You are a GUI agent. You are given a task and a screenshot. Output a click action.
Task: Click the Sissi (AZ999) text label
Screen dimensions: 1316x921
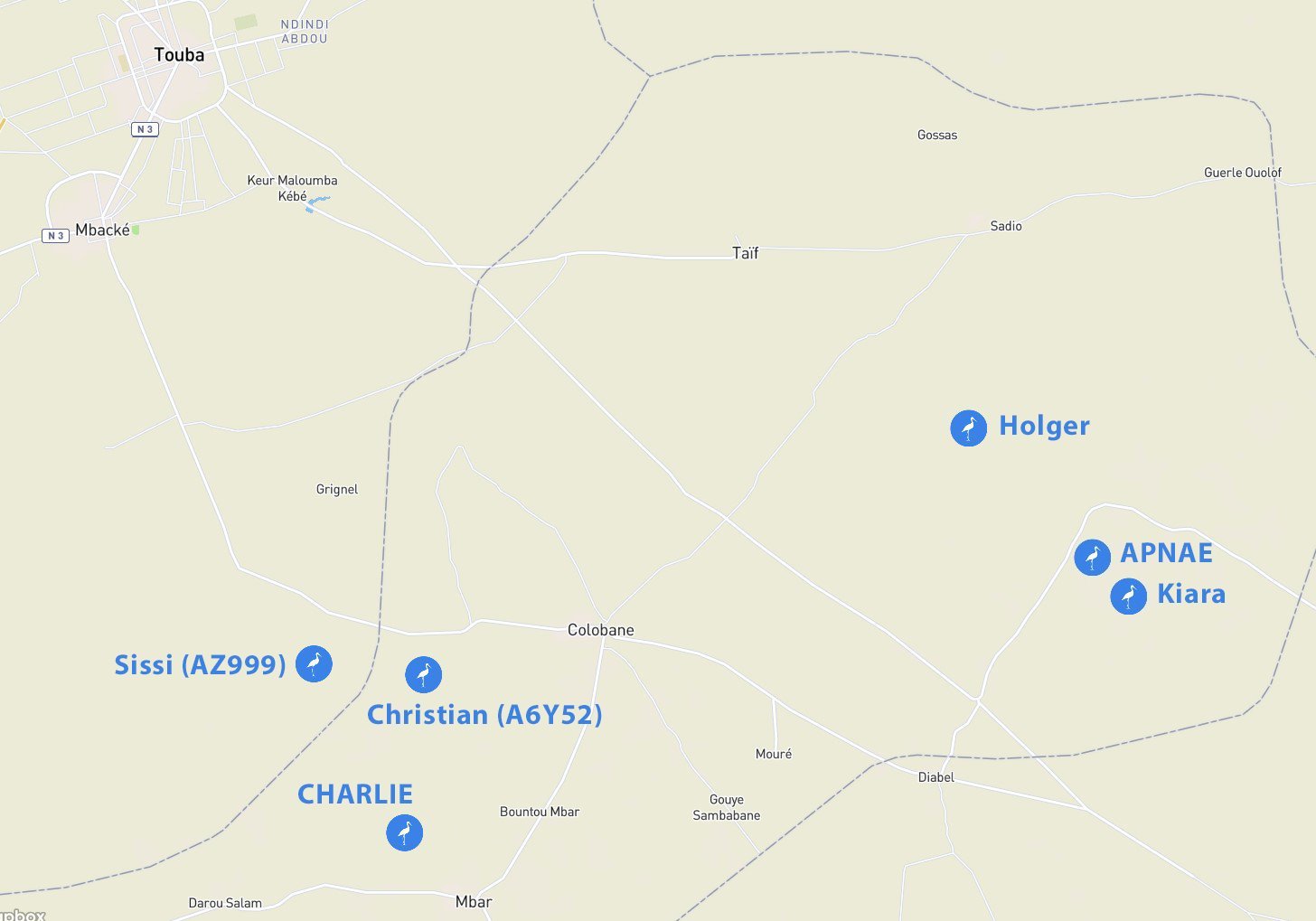[200, 665]
